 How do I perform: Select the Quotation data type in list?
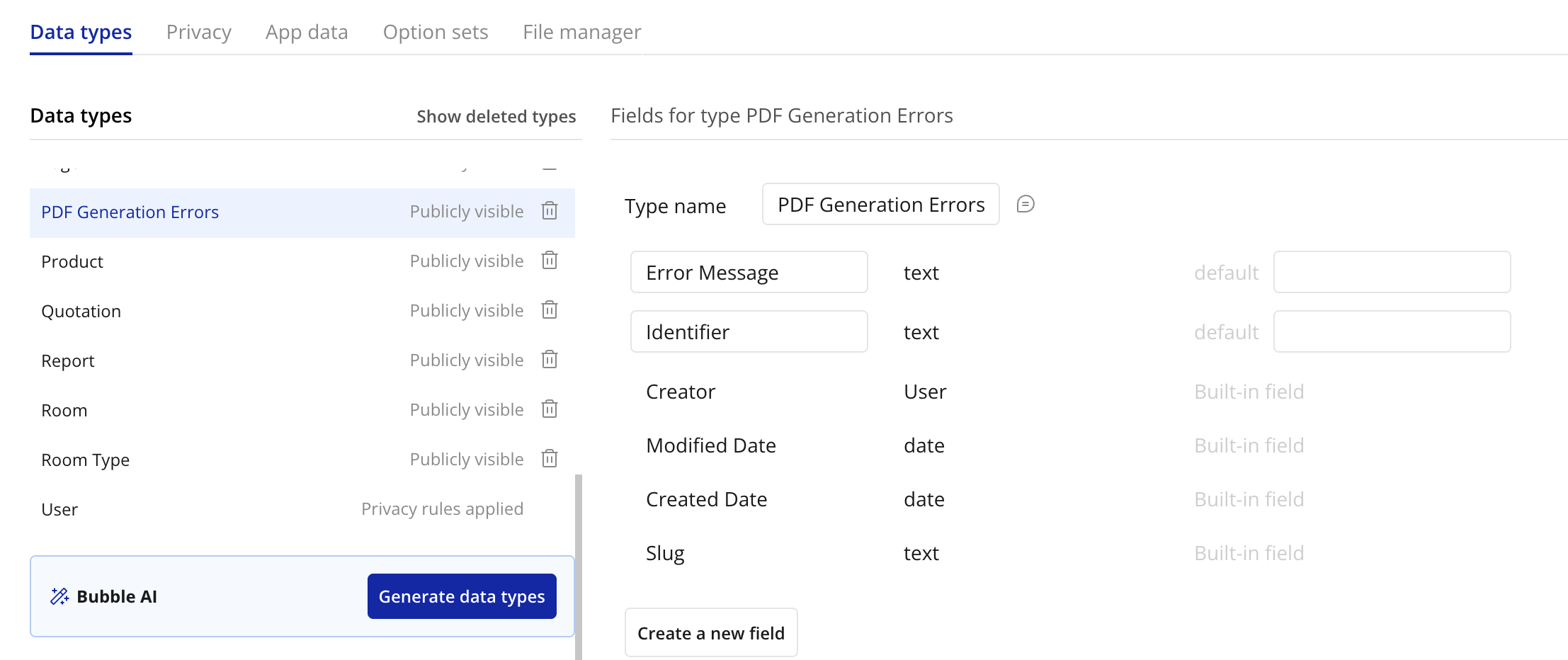81,311
